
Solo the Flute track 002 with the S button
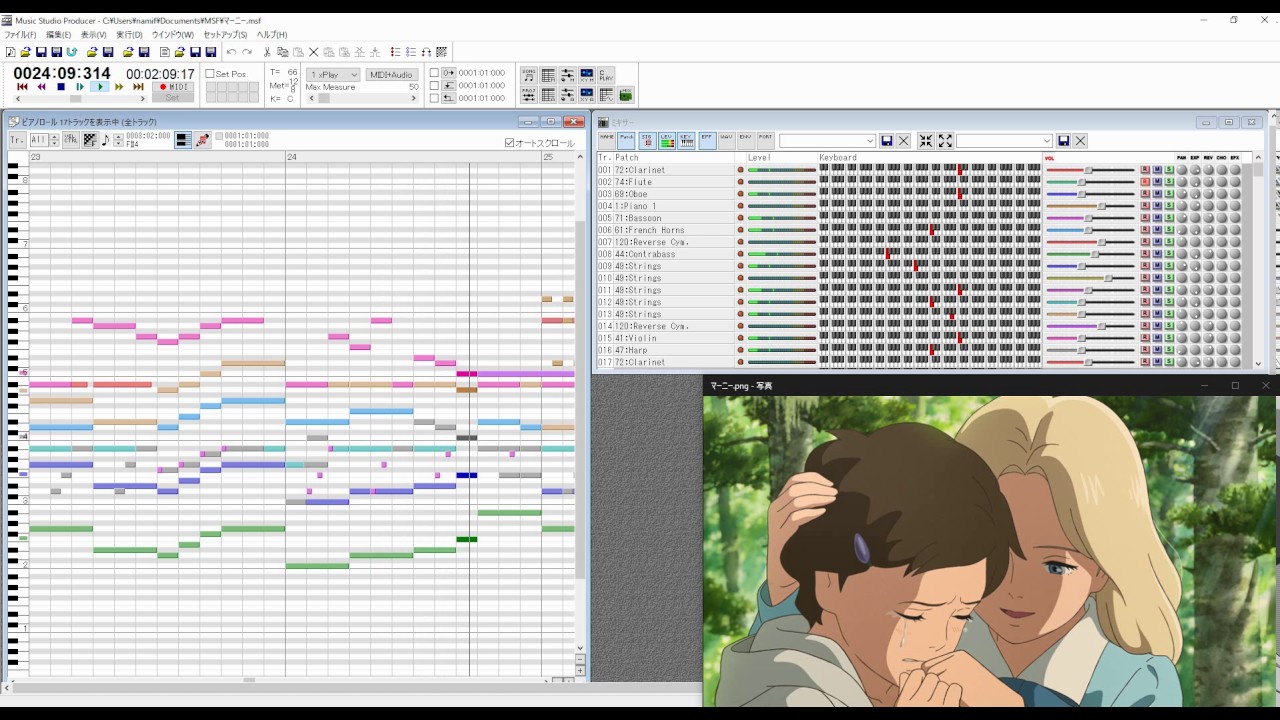point(1168,182)
